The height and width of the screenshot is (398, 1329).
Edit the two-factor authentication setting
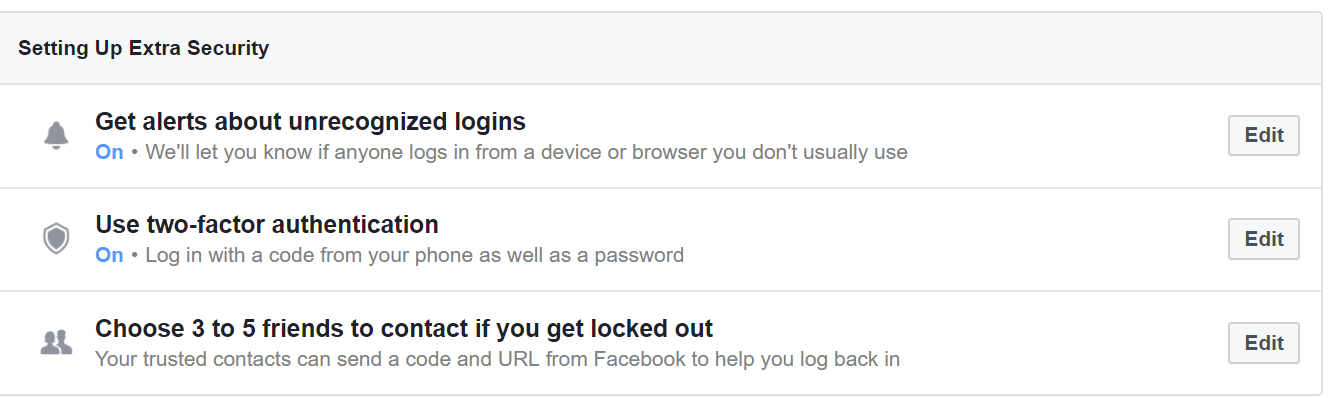tap(1263, 239)
